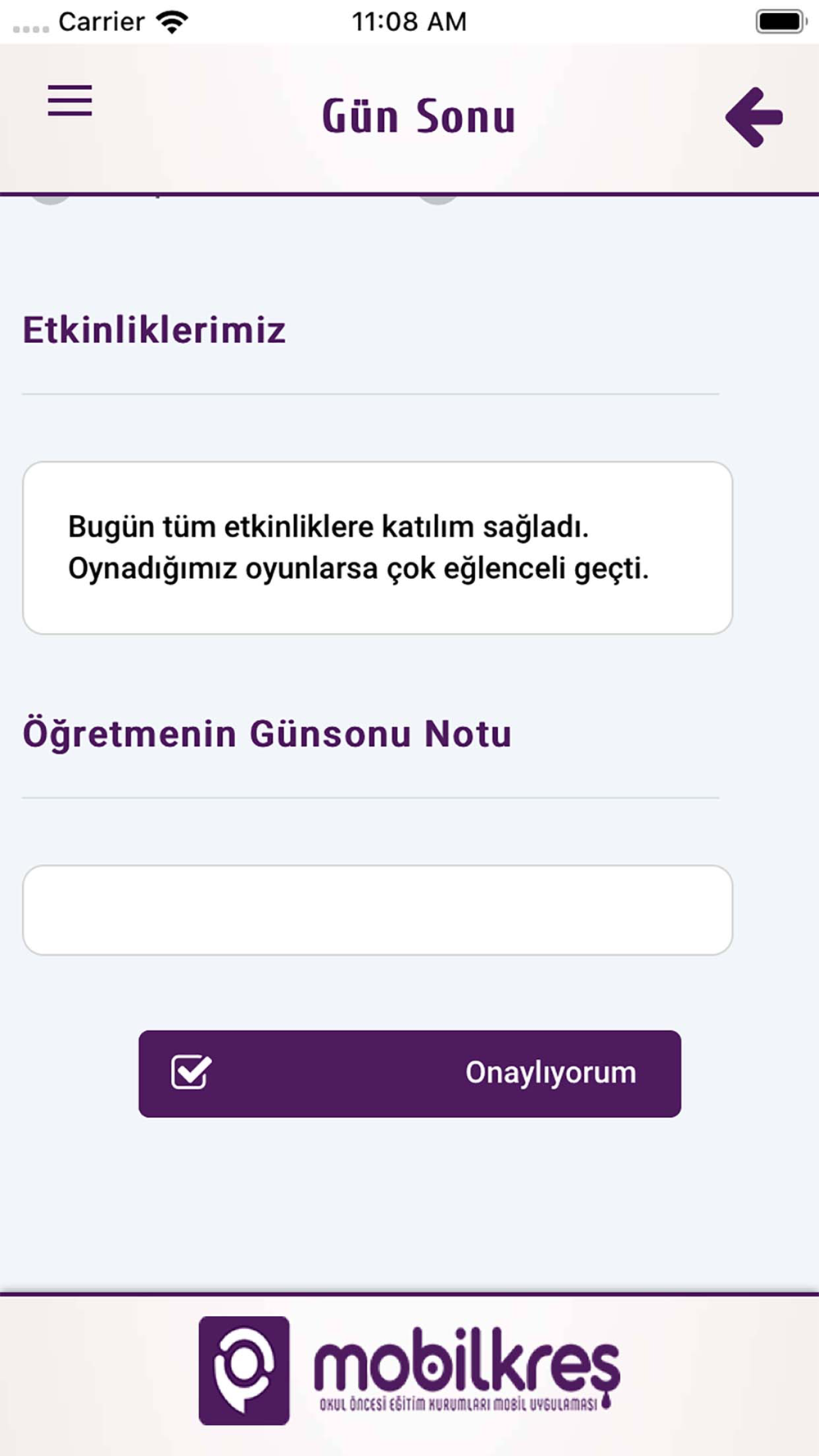
Task: Tap the Gün Sonu page title
Action: (x=419, y=116)
